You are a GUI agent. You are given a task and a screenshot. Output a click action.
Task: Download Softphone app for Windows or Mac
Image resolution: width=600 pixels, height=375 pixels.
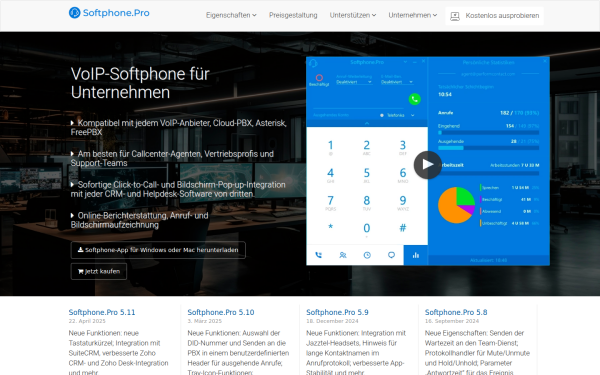click(158, 250)
